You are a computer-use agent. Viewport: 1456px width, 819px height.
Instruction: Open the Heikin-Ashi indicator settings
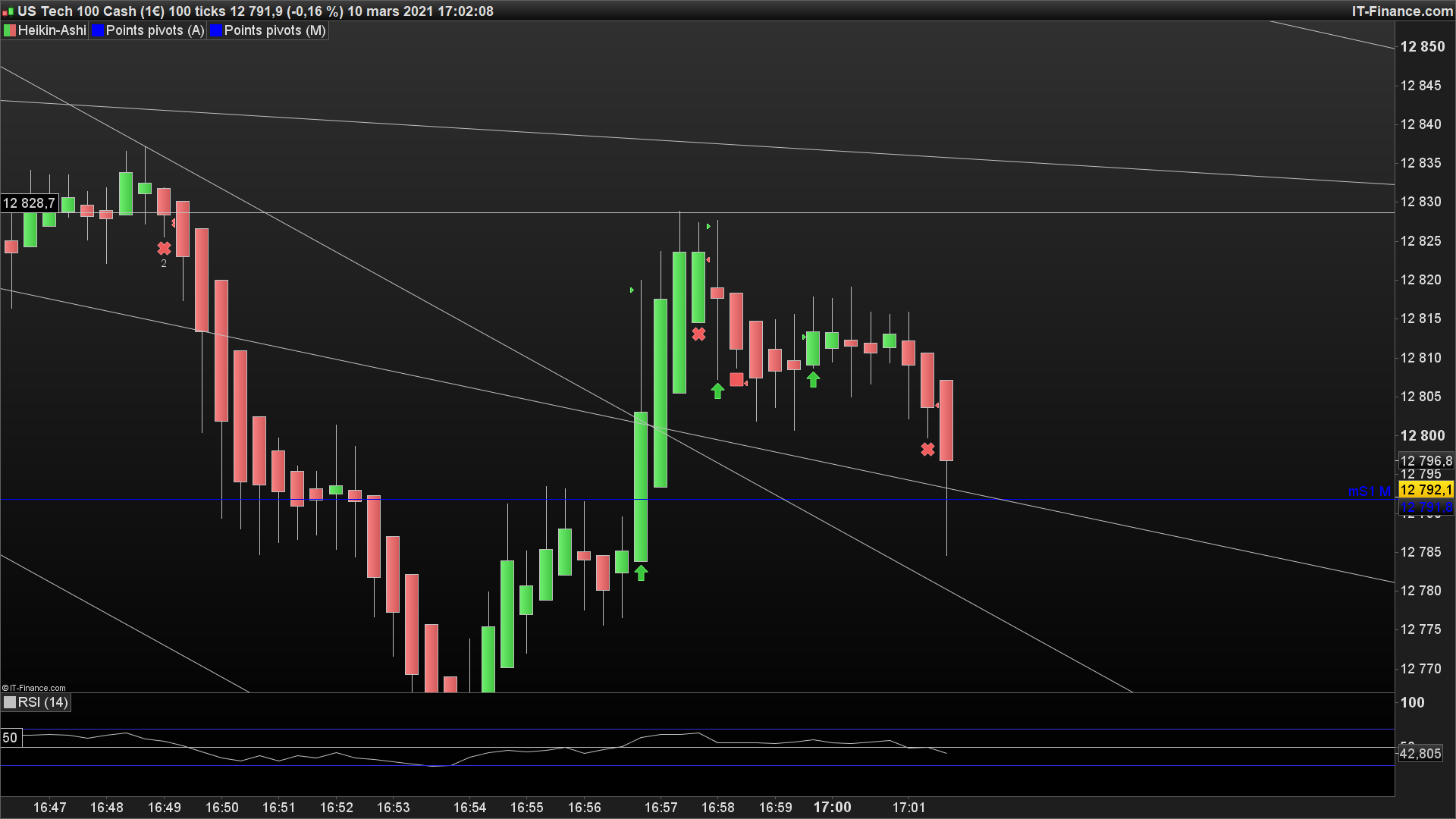[x=52, y=30]
